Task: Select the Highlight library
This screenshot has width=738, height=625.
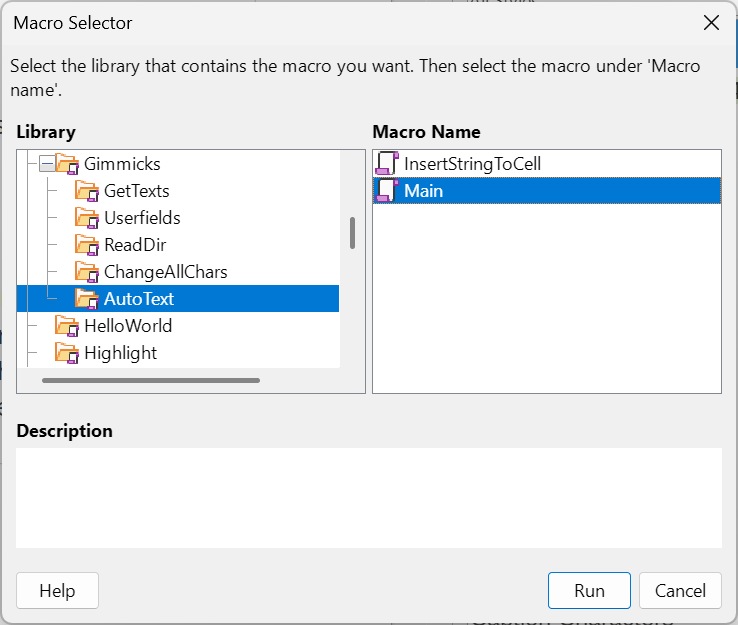Action: (120, 353)
